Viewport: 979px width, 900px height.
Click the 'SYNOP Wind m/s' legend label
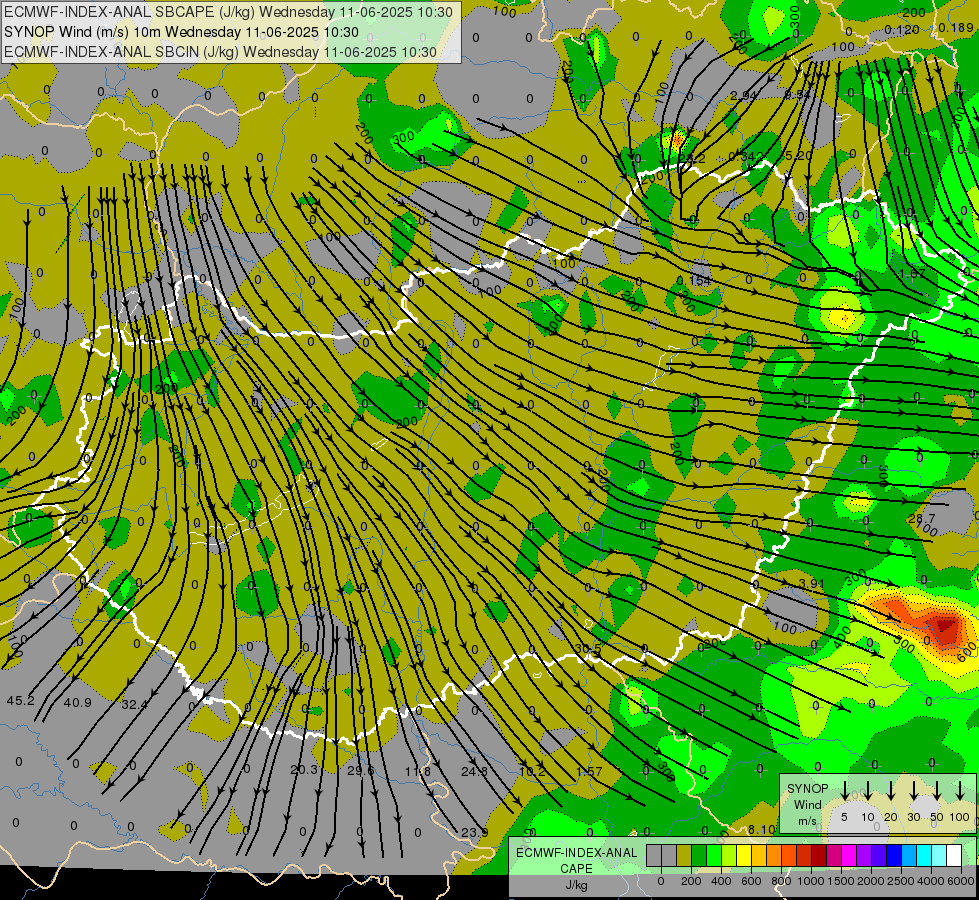807,804
